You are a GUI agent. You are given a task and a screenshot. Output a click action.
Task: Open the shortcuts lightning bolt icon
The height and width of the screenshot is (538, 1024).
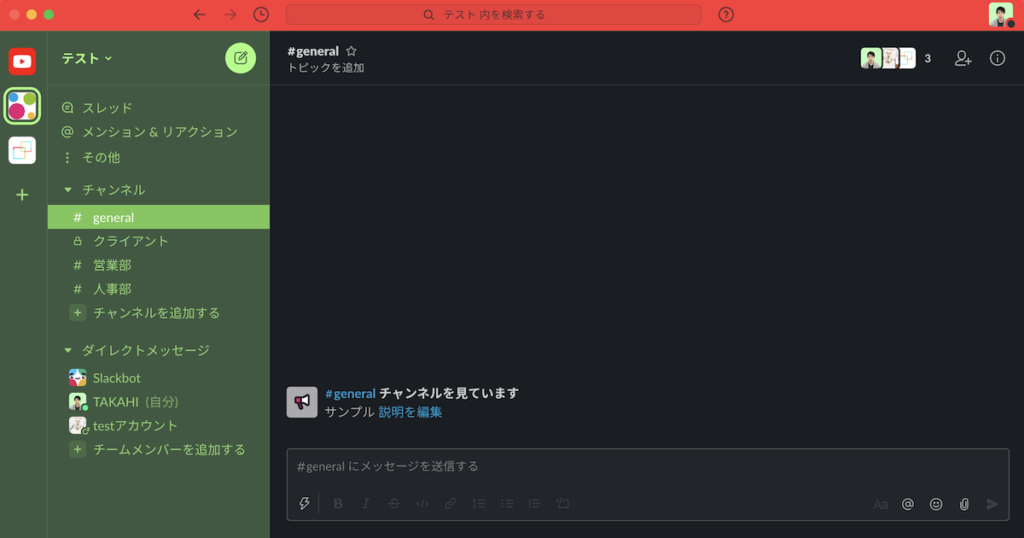304,503
